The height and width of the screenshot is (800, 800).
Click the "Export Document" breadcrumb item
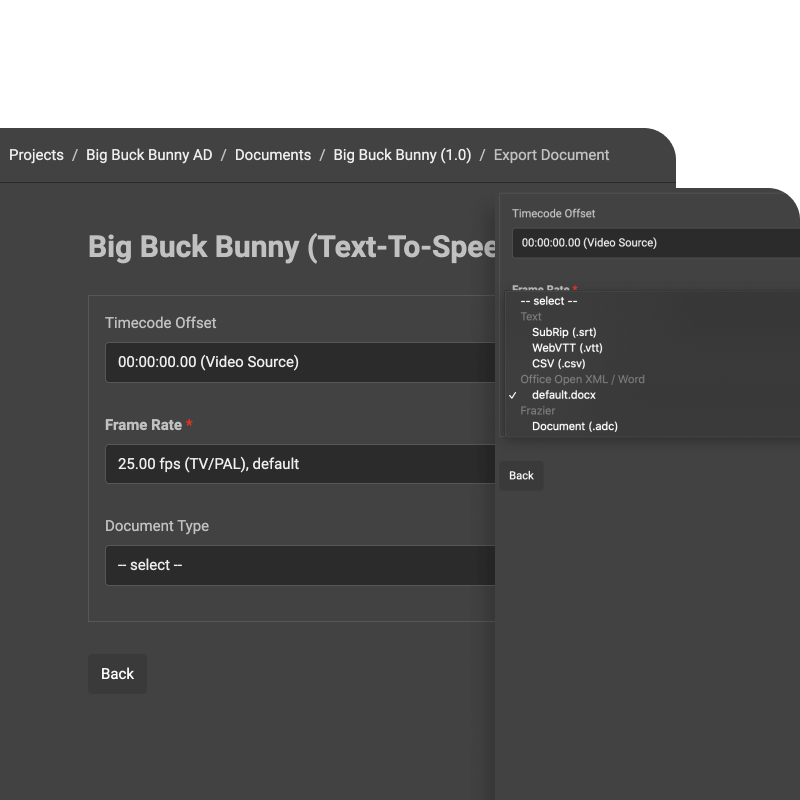551,155
